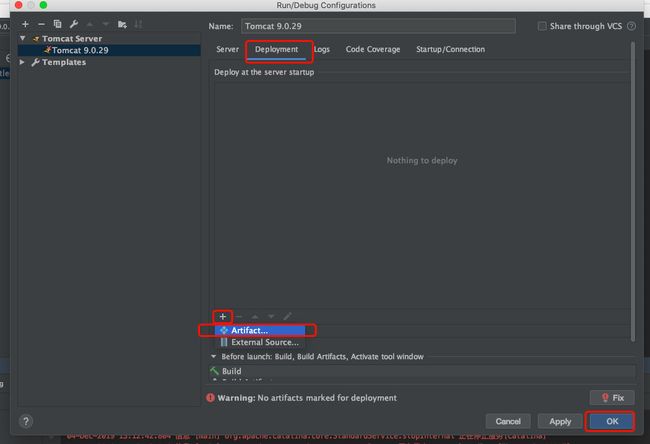This screenshot has width=650, height=444.
Task: Choose Artifact... from the popup menu
Action: (x=260, y=330)
